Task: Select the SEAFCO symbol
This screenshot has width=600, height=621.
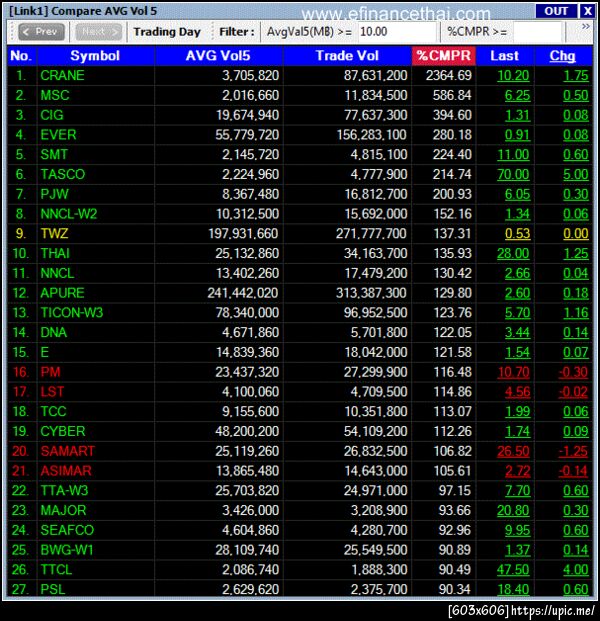Action: pos(67,530)
